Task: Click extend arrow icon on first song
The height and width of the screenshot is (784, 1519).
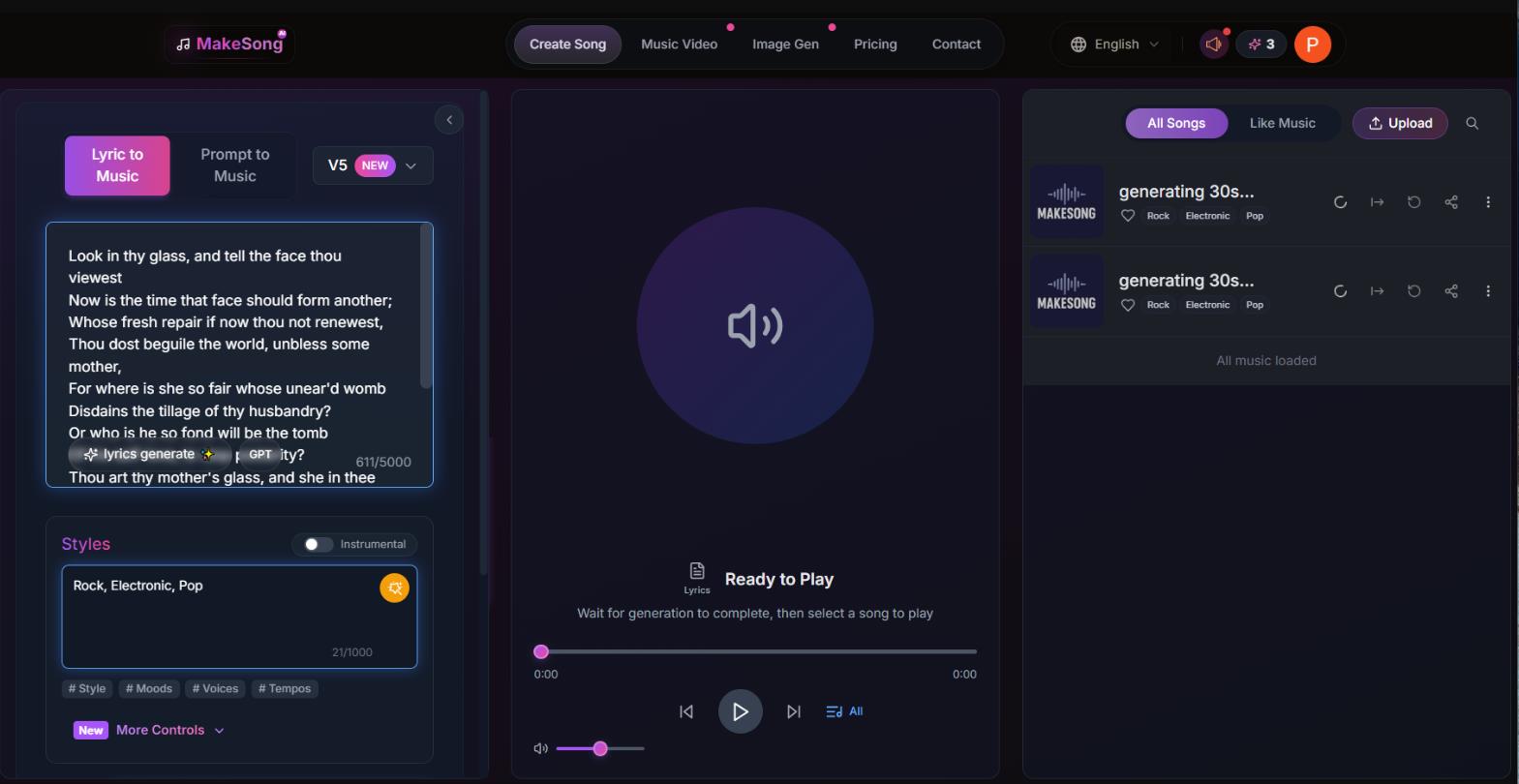Action: pos(1377,202)
